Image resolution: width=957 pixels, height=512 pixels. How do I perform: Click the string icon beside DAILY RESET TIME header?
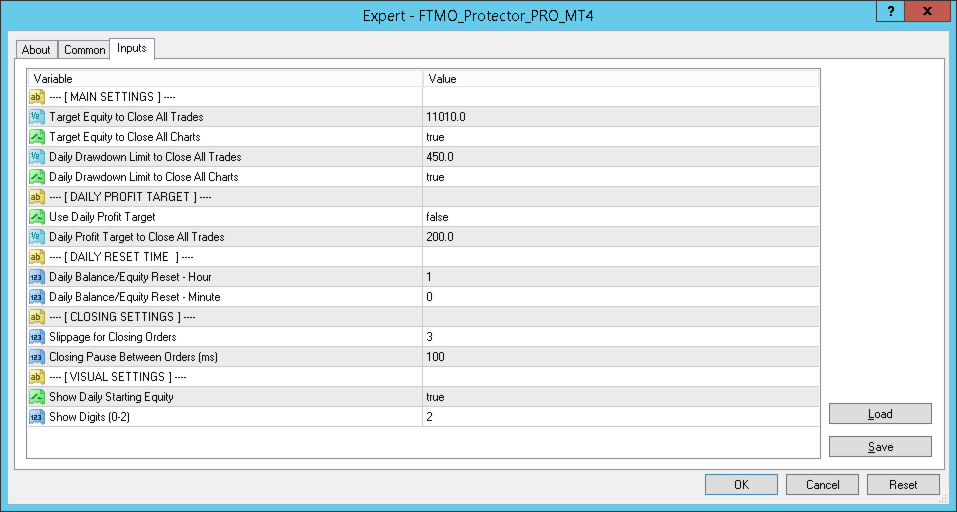[x=37, y=257]
